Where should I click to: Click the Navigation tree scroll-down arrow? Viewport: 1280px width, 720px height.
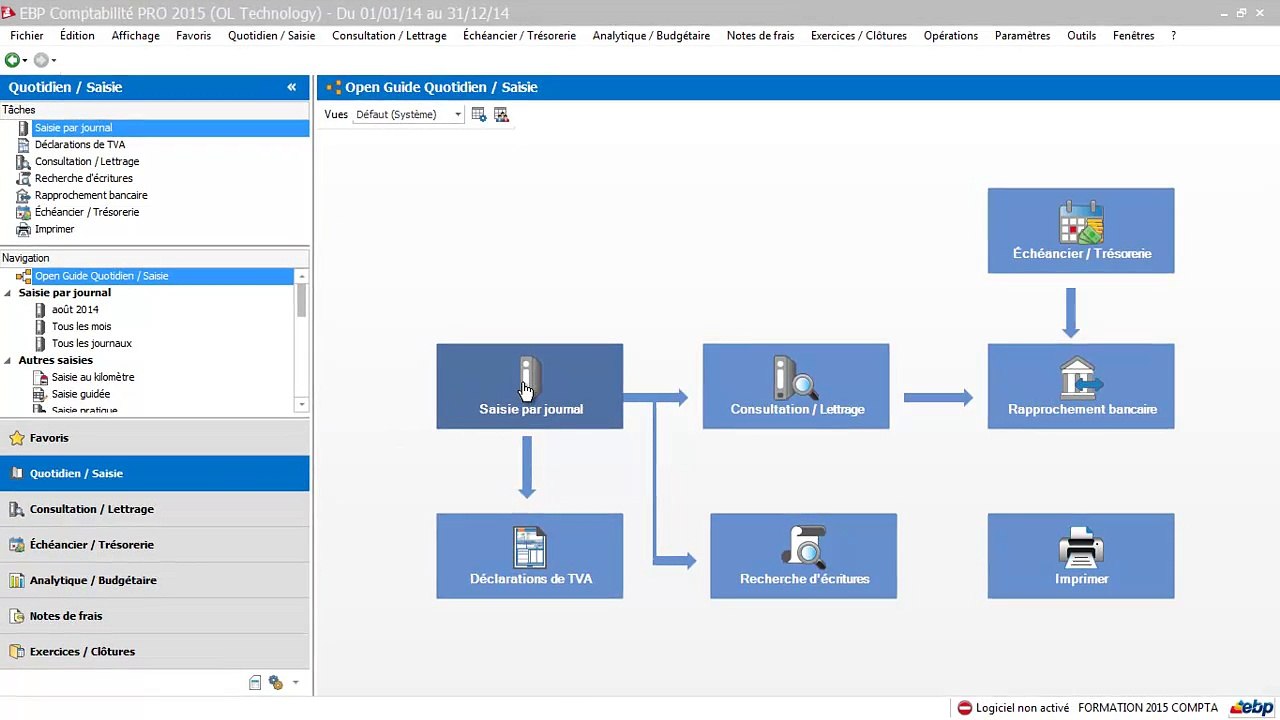302,405
